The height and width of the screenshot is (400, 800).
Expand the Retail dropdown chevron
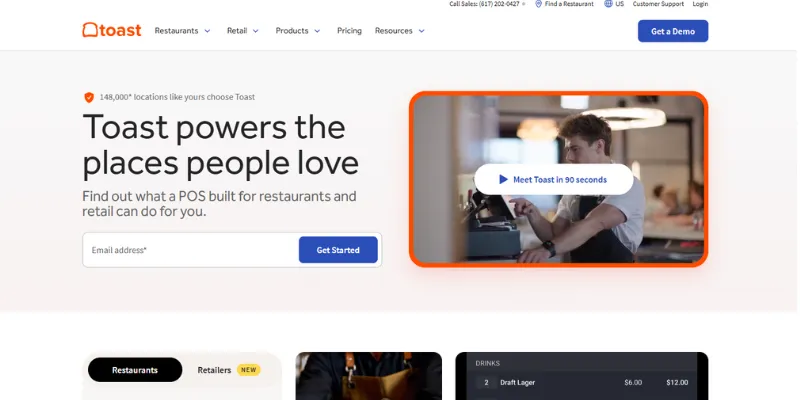[256, 31]
